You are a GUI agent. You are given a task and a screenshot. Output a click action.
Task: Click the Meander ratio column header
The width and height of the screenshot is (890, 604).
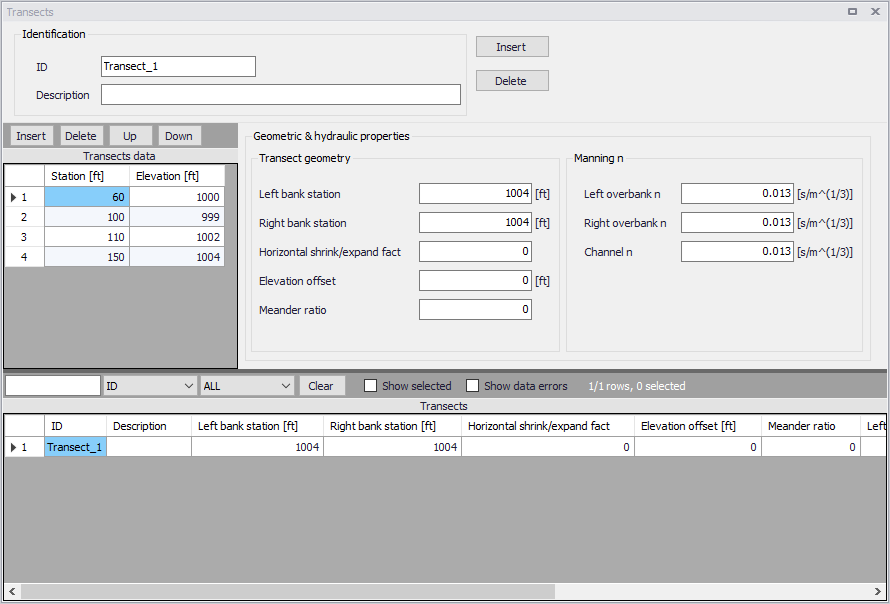pos(811,426)
